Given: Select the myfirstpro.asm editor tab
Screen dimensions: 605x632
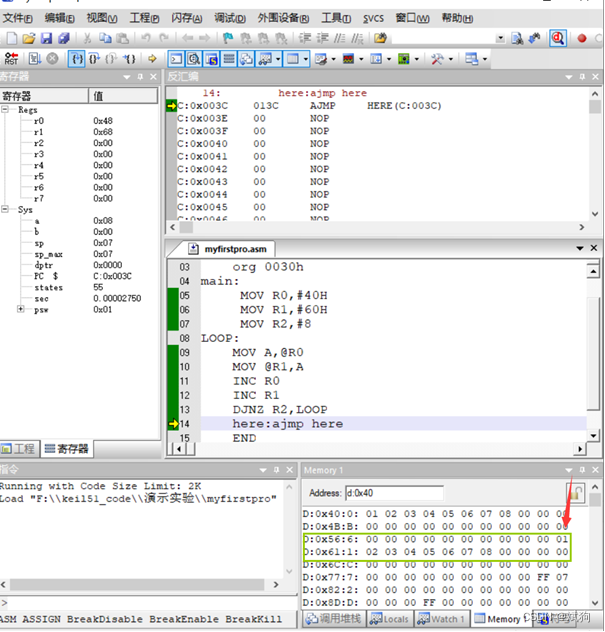Looking at the screenshot, I should 228,249.
